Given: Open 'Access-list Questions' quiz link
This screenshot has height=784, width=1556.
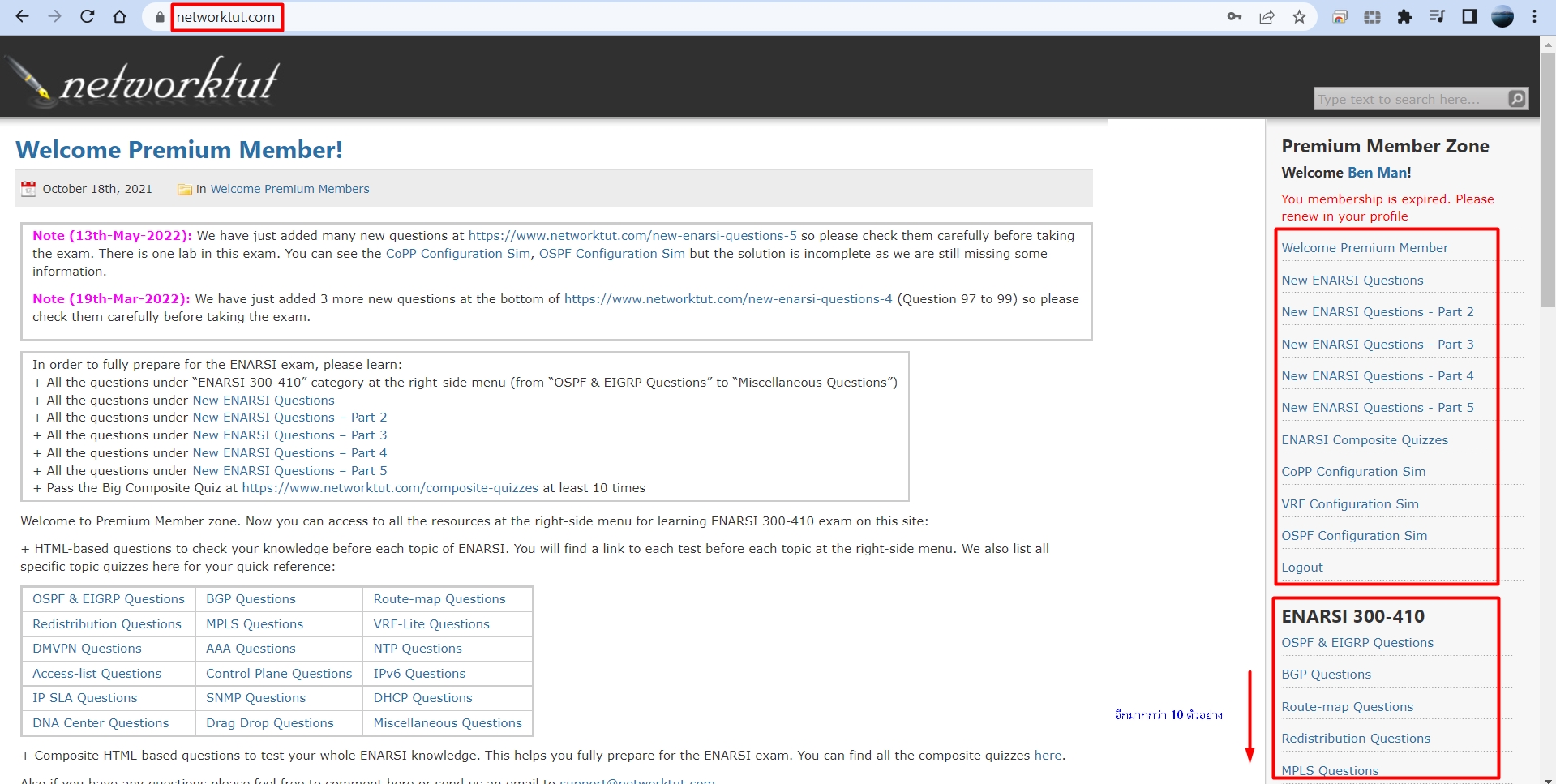Looking at the screenshot, I should click(97, 674).
